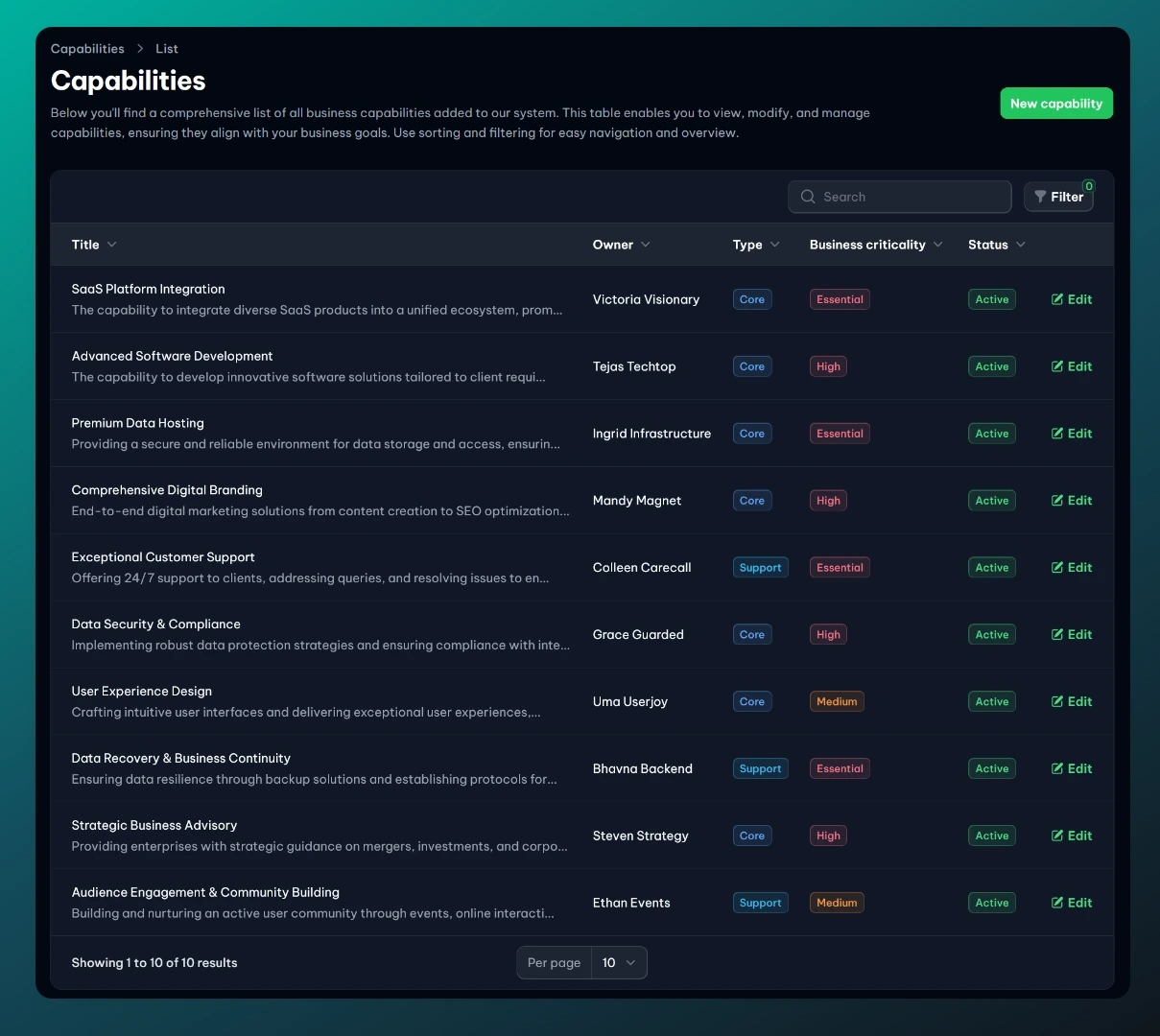Select the List breadcrumb item

point(167,49)
